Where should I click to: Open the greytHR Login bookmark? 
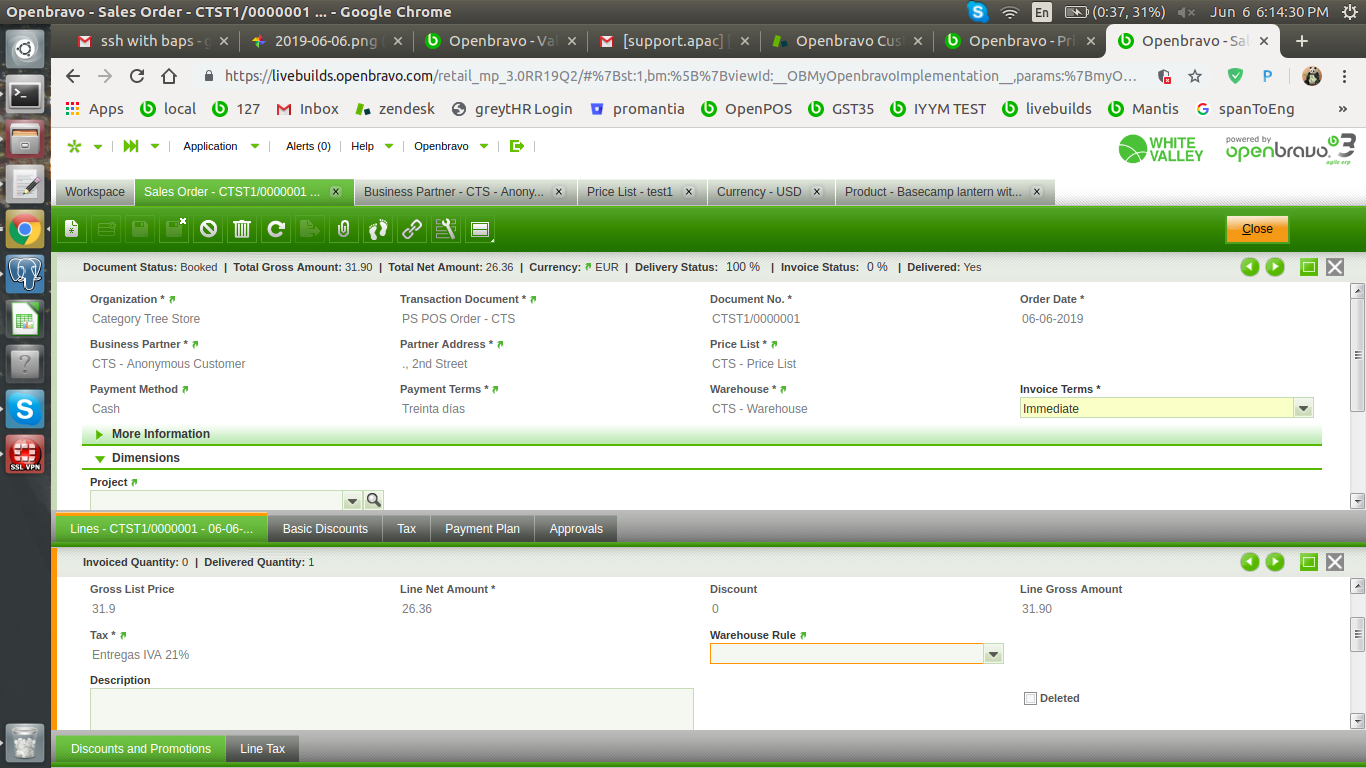[x=512, y=109]
